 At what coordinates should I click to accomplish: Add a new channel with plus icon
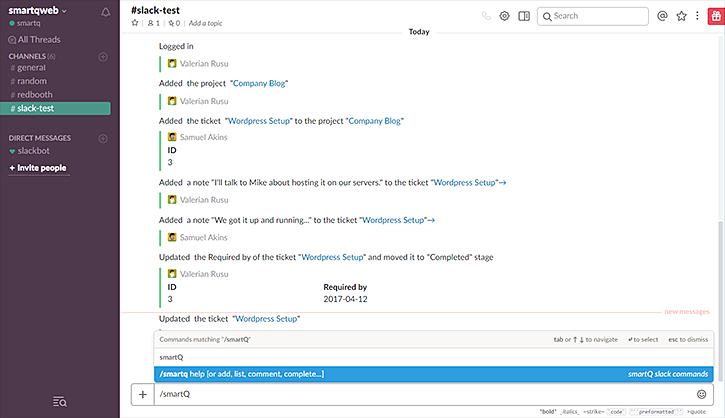click(x=103, y=57)
